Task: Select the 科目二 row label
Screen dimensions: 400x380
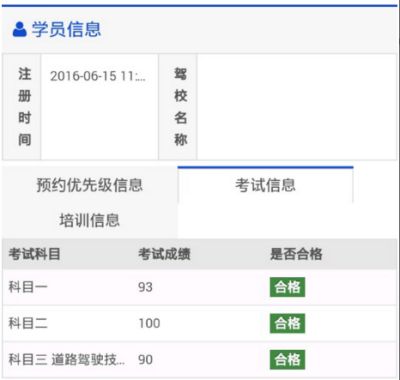Action: [28, 323]
